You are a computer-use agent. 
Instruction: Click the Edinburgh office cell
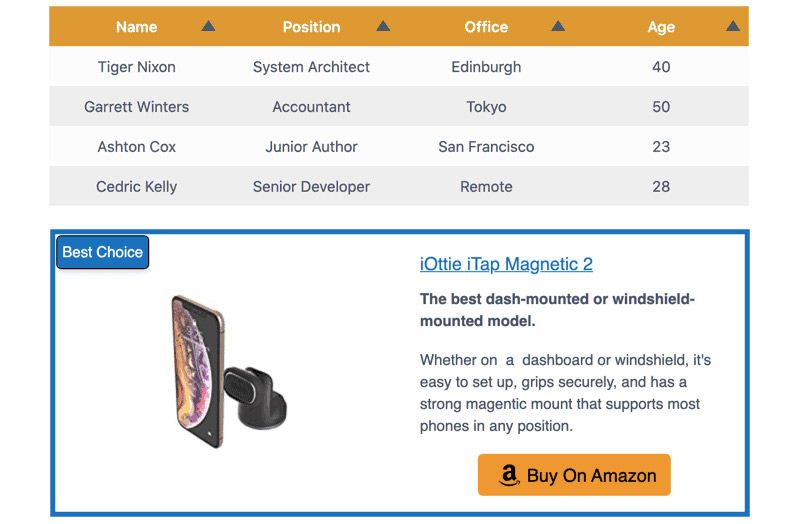(x=486, y=67)
